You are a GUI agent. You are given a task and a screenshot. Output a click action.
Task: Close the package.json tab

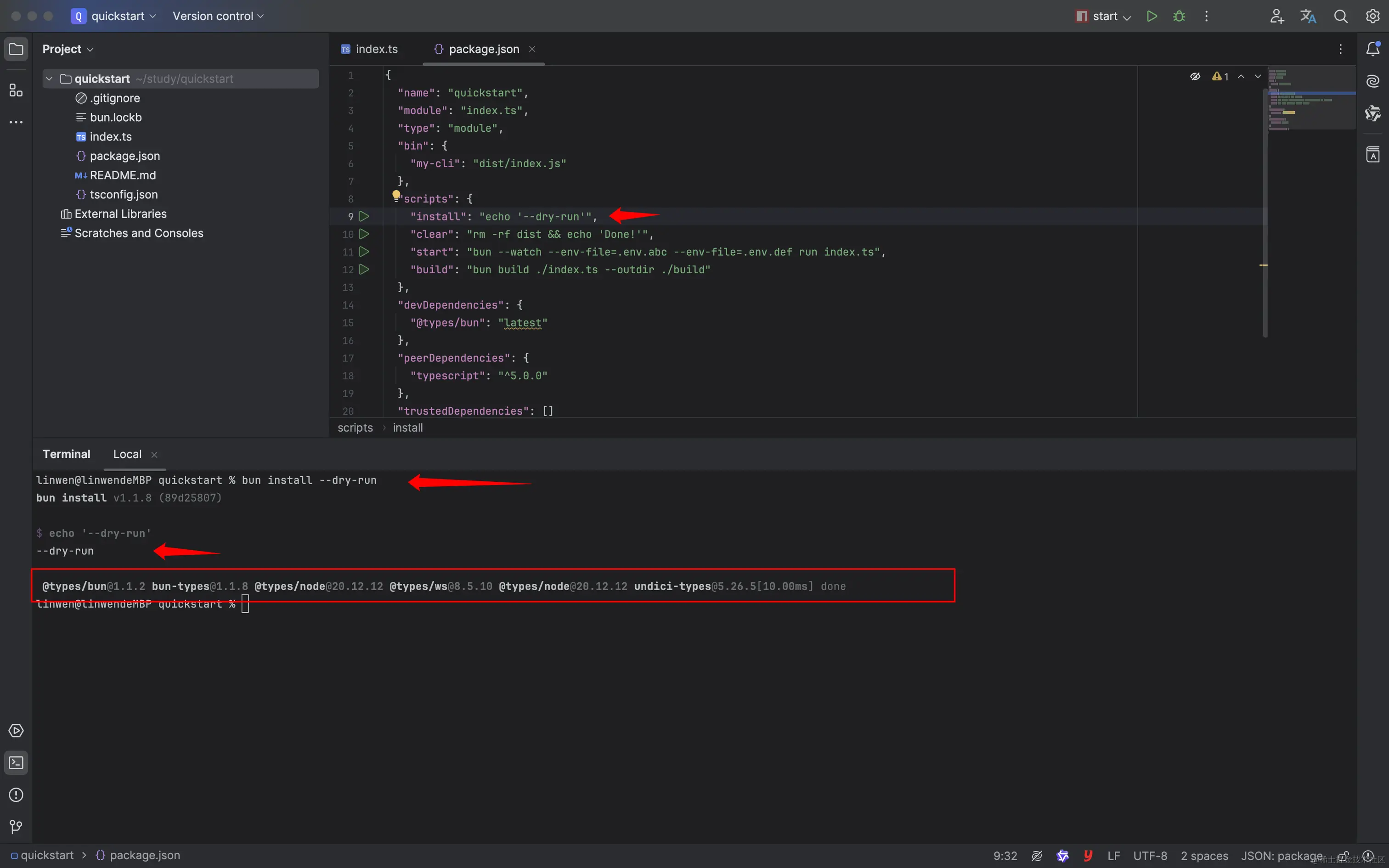click(x=532, y=50)
